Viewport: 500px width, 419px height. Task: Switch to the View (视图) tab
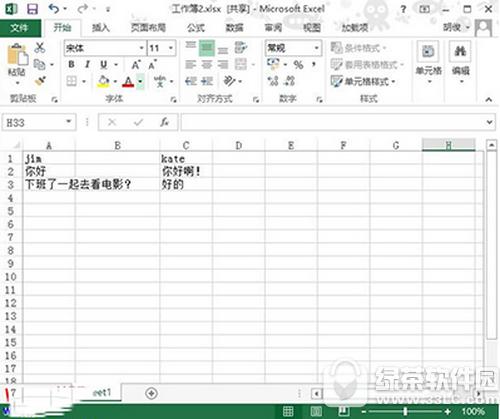click(311, 28)
